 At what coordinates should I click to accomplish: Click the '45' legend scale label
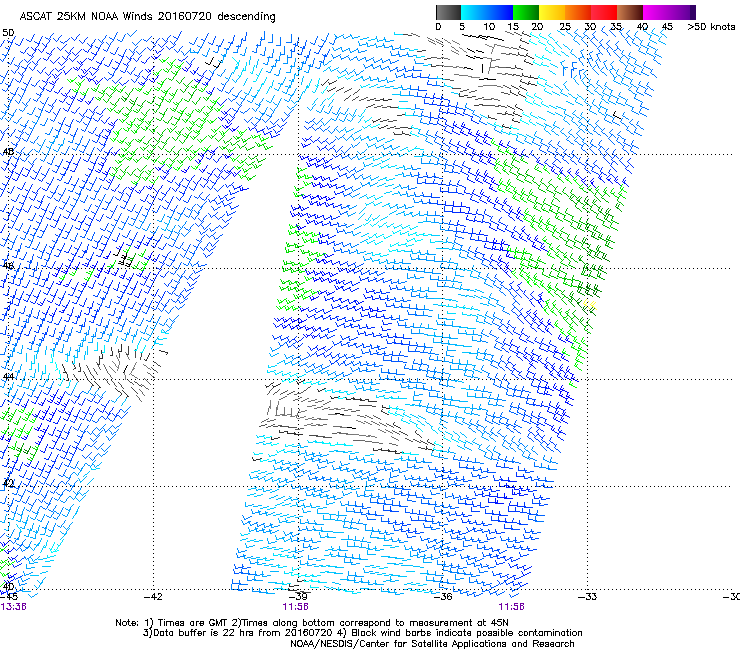click(667, 26)
